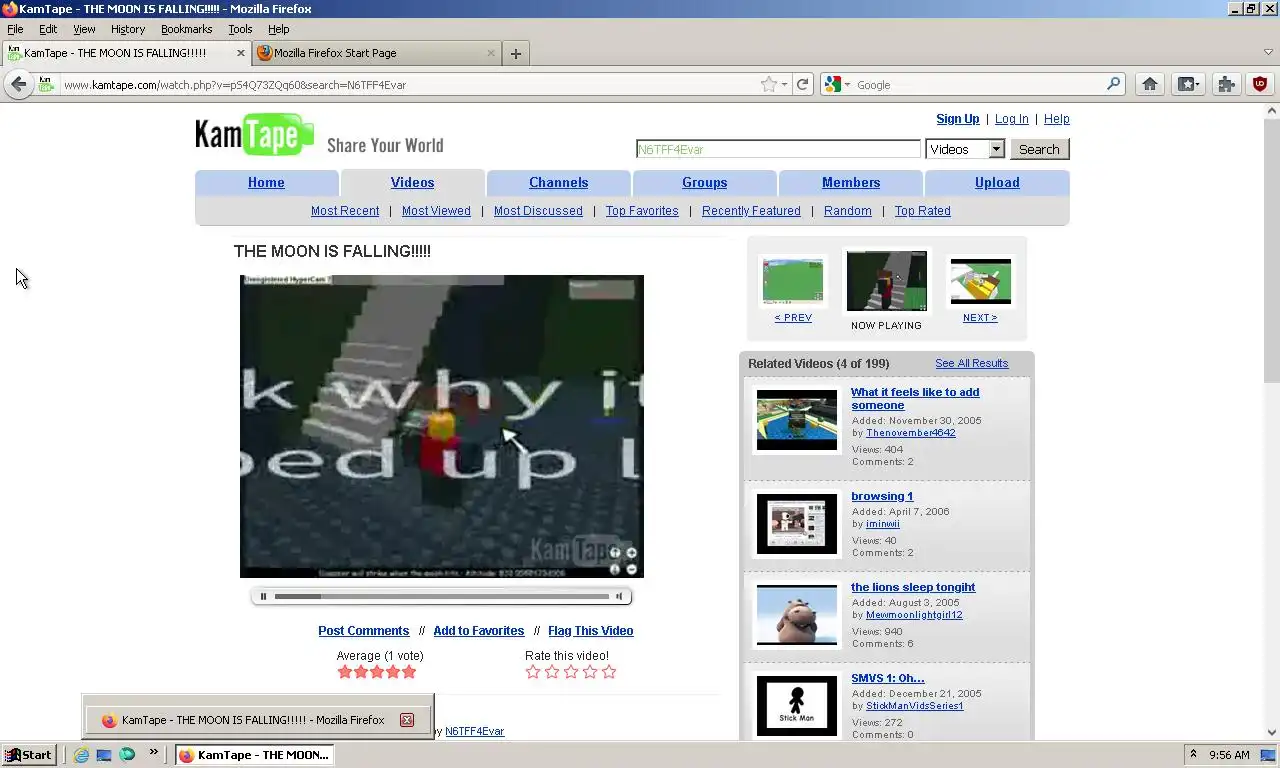Open the File menu
Image resolution: width=1280 pixels, height=768 pixels.
point(15,29)
